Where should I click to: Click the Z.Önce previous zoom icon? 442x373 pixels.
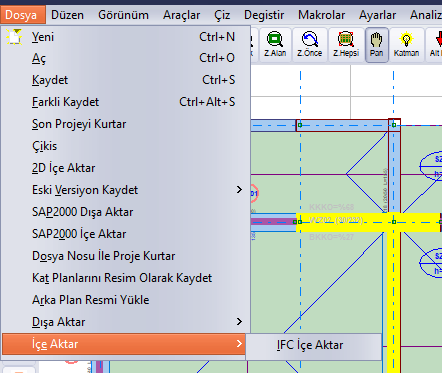click(x=310, y=45)
